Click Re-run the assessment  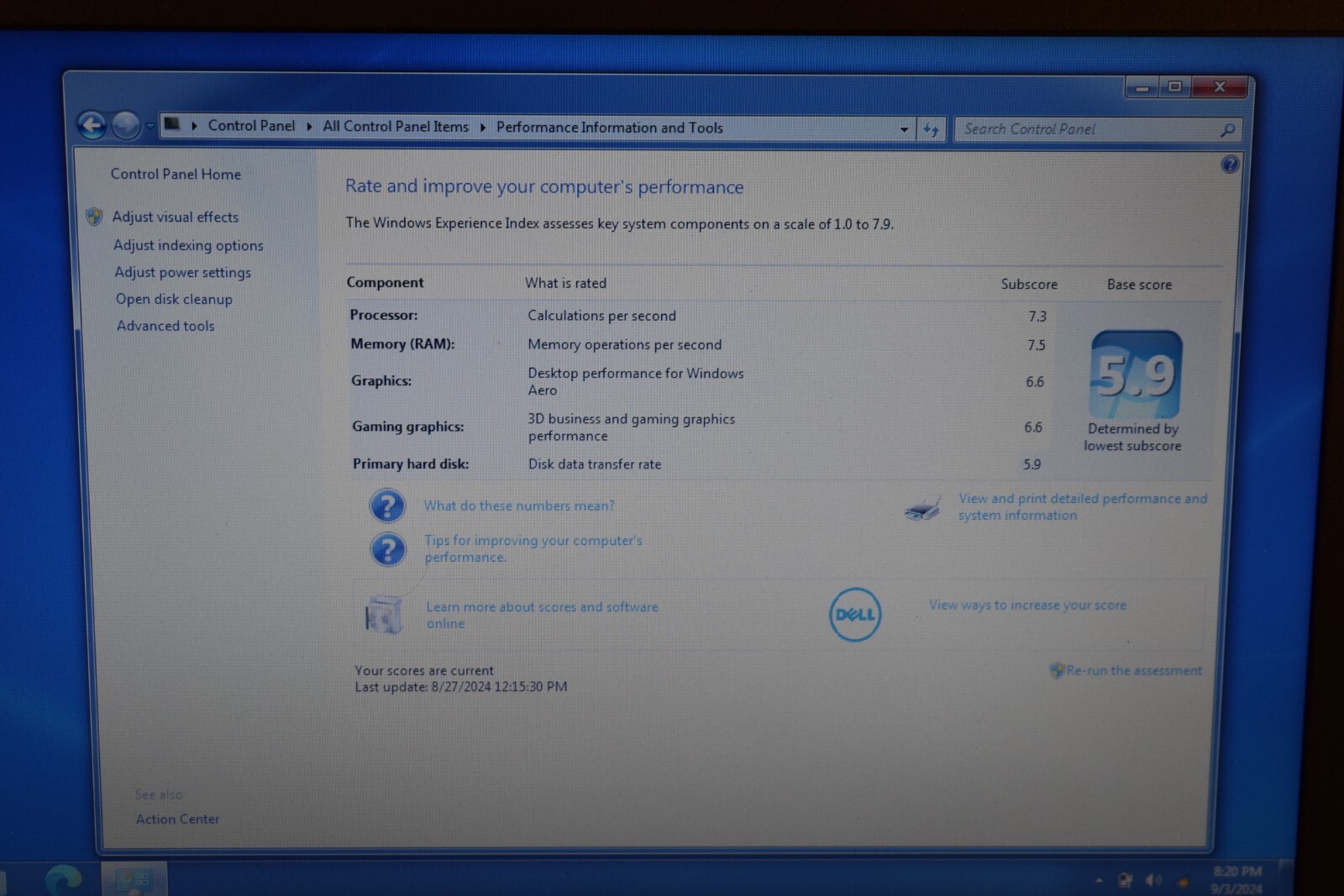1134,670
